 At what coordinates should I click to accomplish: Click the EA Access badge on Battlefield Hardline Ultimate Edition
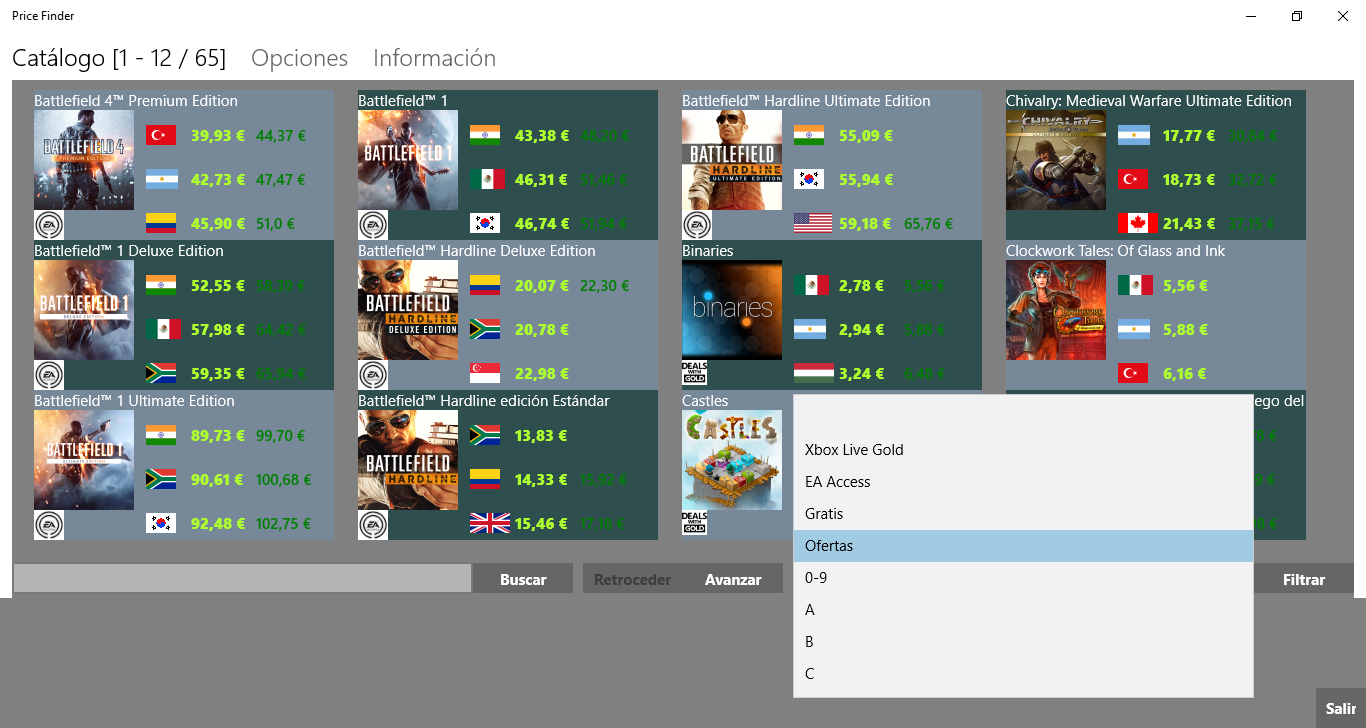pos(697,225)
